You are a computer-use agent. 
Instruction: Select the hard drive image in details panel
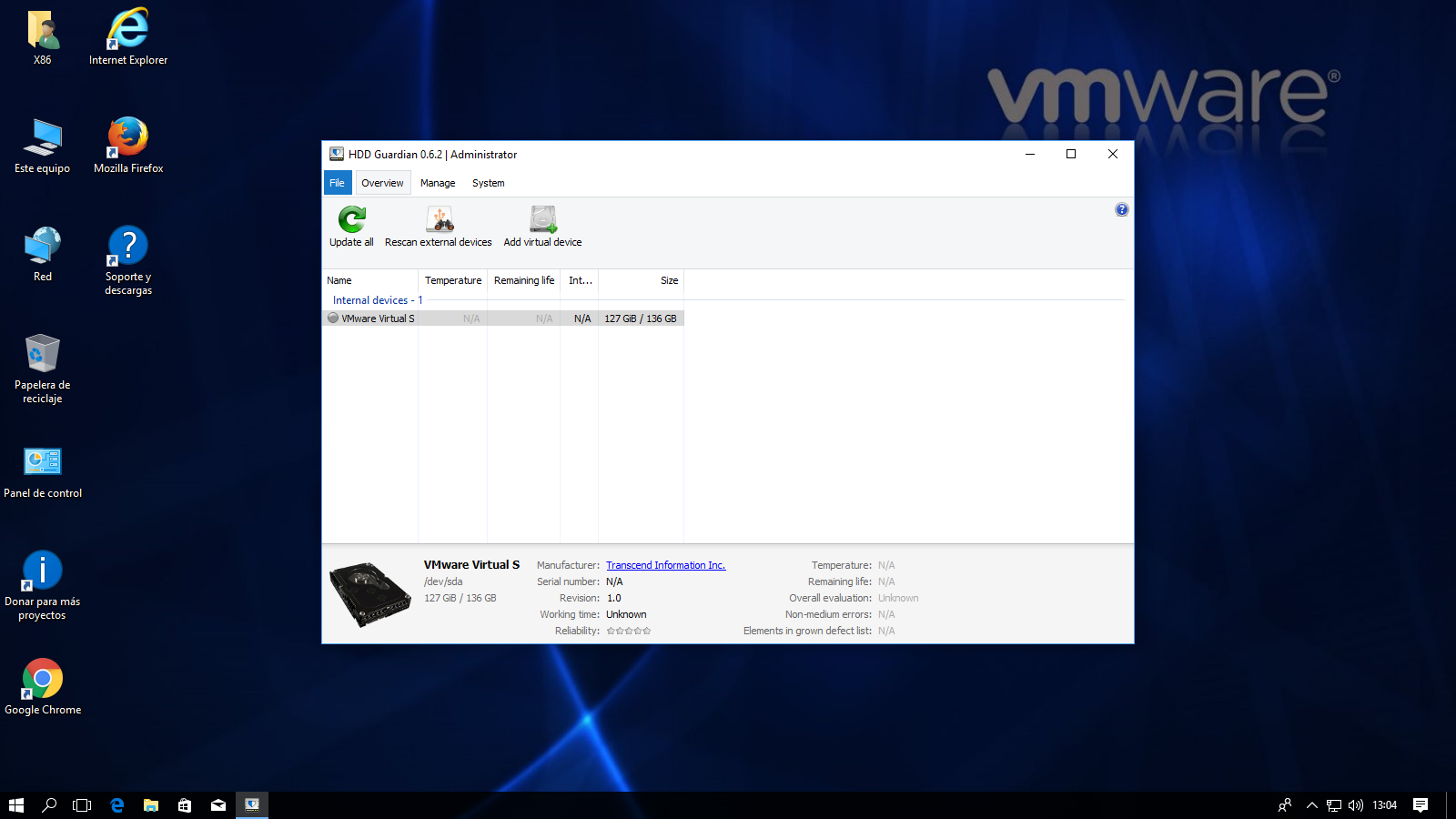point(369,594)
